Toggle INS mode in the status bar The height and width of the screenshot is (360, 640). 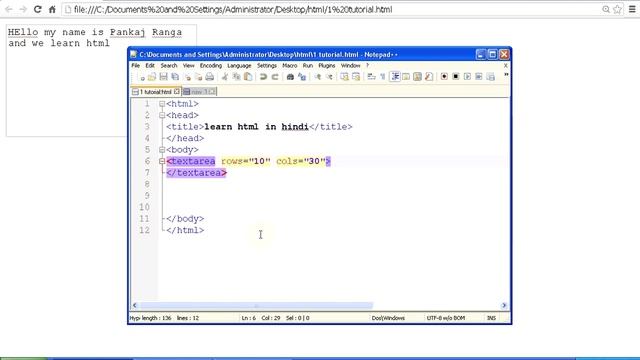491,318
